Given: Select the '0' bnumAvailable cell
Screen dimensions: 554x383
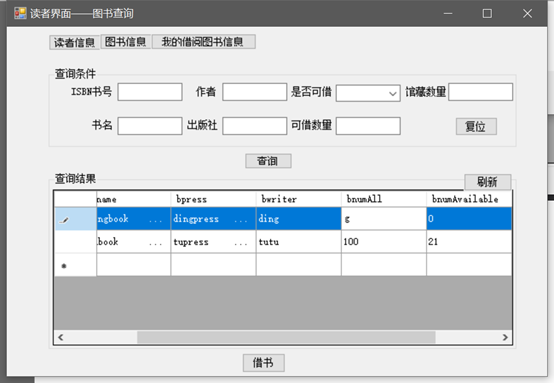Looking at the screenshot, I should (x=469, y=219).
